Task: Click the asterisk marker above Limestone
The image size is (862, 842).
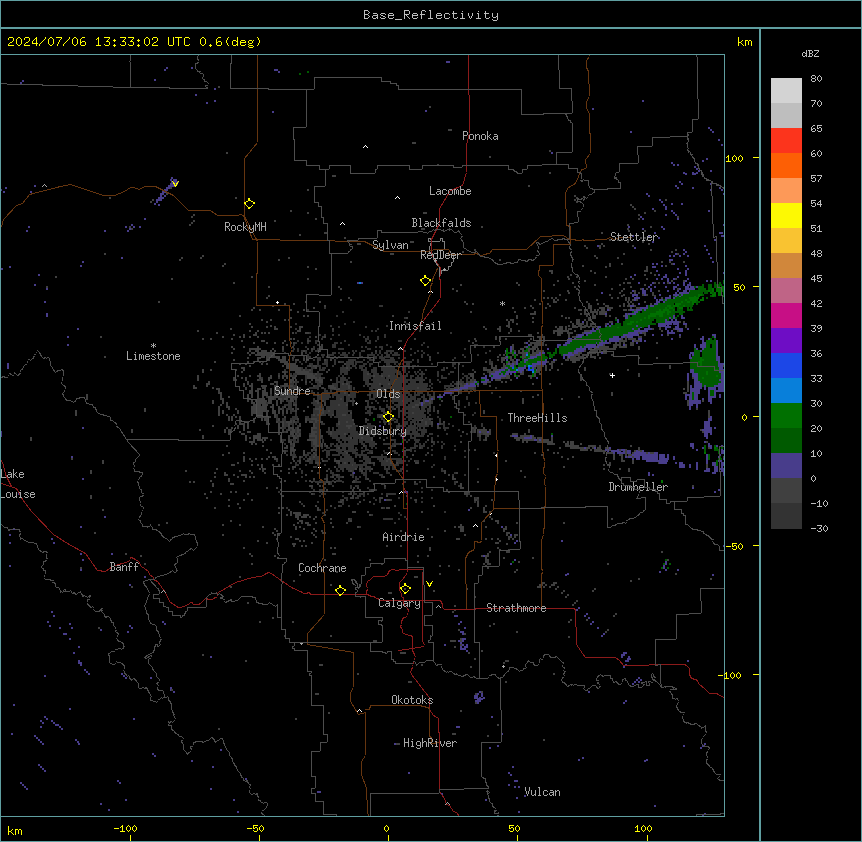Action: 153,346
